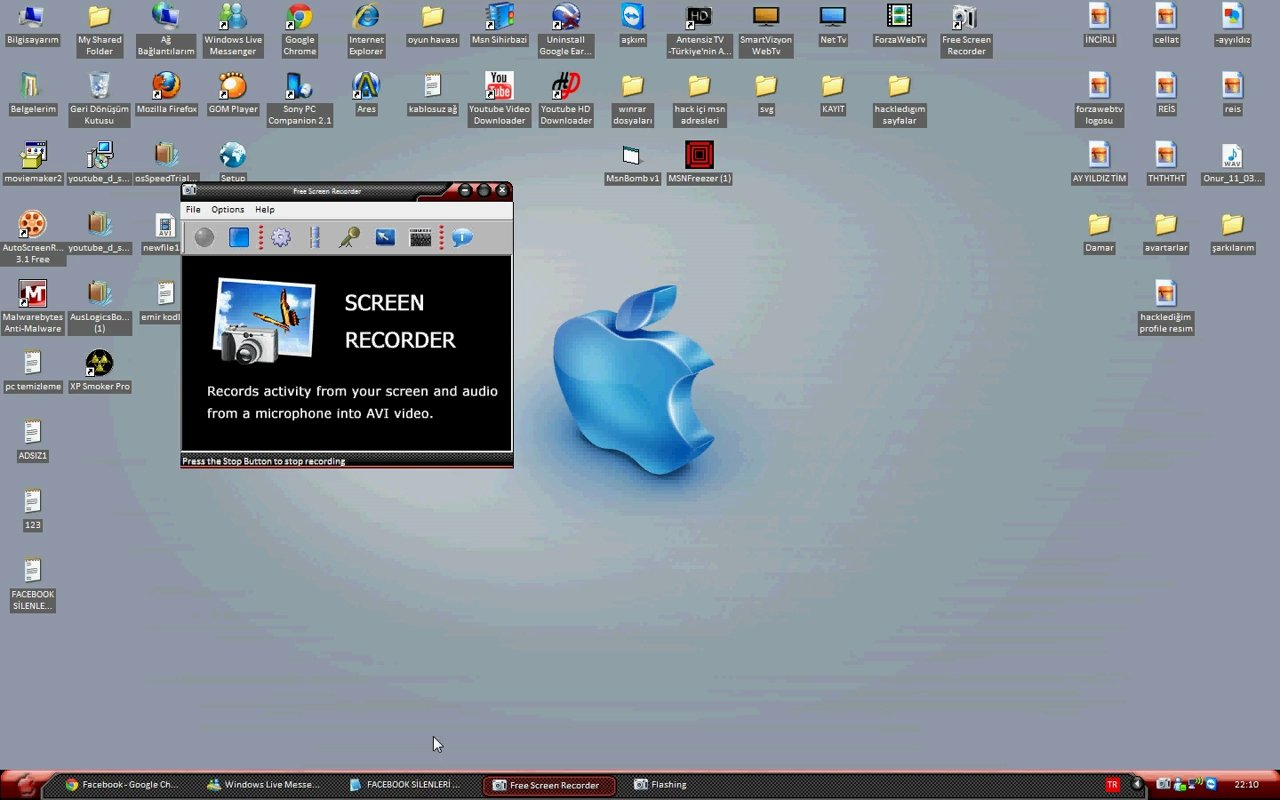Screen dimensions: 1280x800
Task: Select the SmartVizyon WebTv desktop icon
Action: click(766, 30)
